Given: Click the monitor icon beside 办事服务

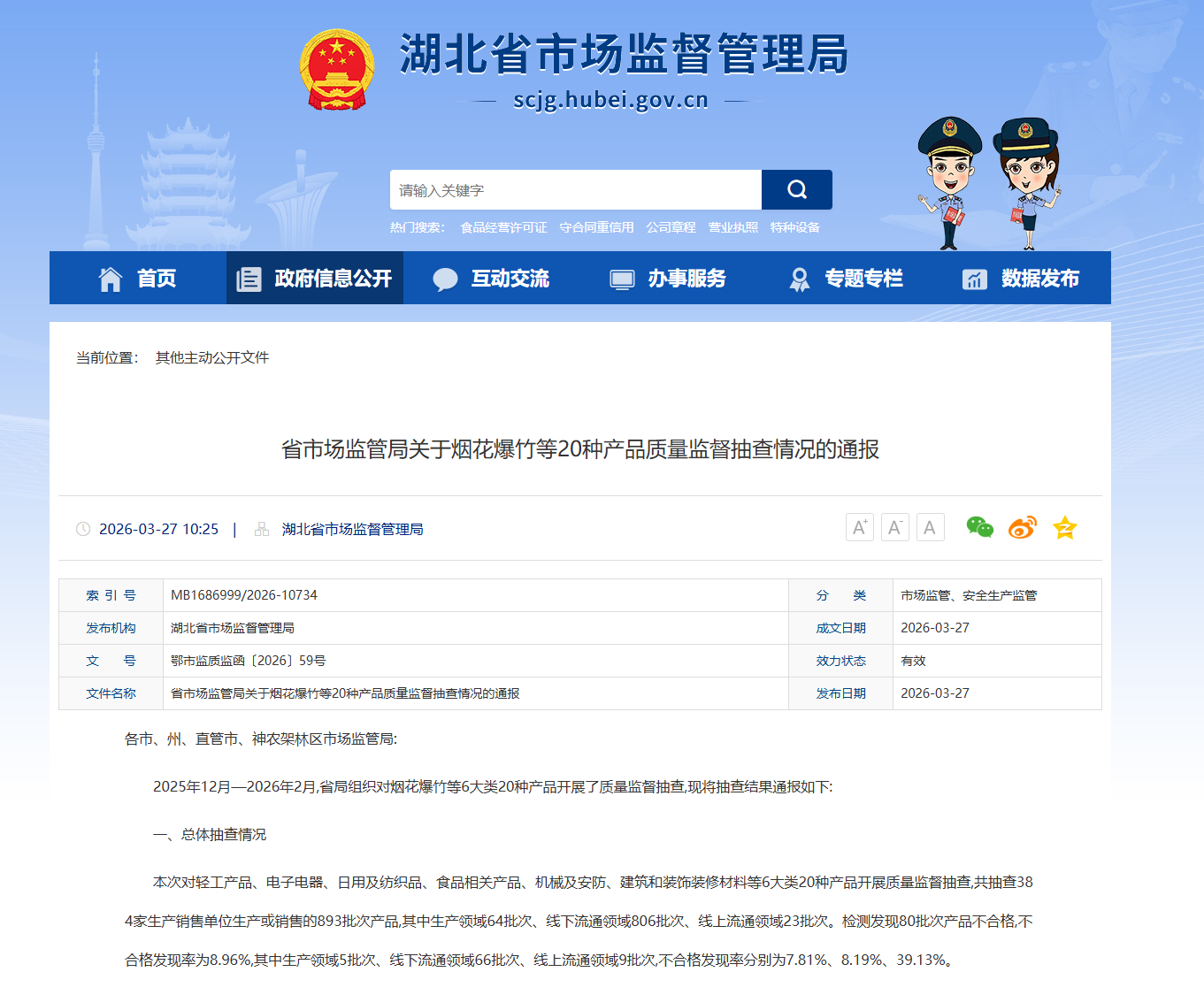Looking at the screenshot, I should [622, 278].
